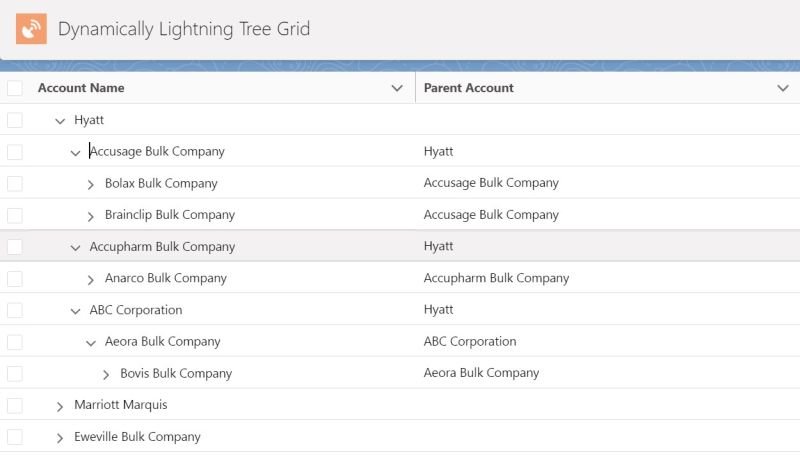Expand Brainclip Bulk Company chevron

90,216
